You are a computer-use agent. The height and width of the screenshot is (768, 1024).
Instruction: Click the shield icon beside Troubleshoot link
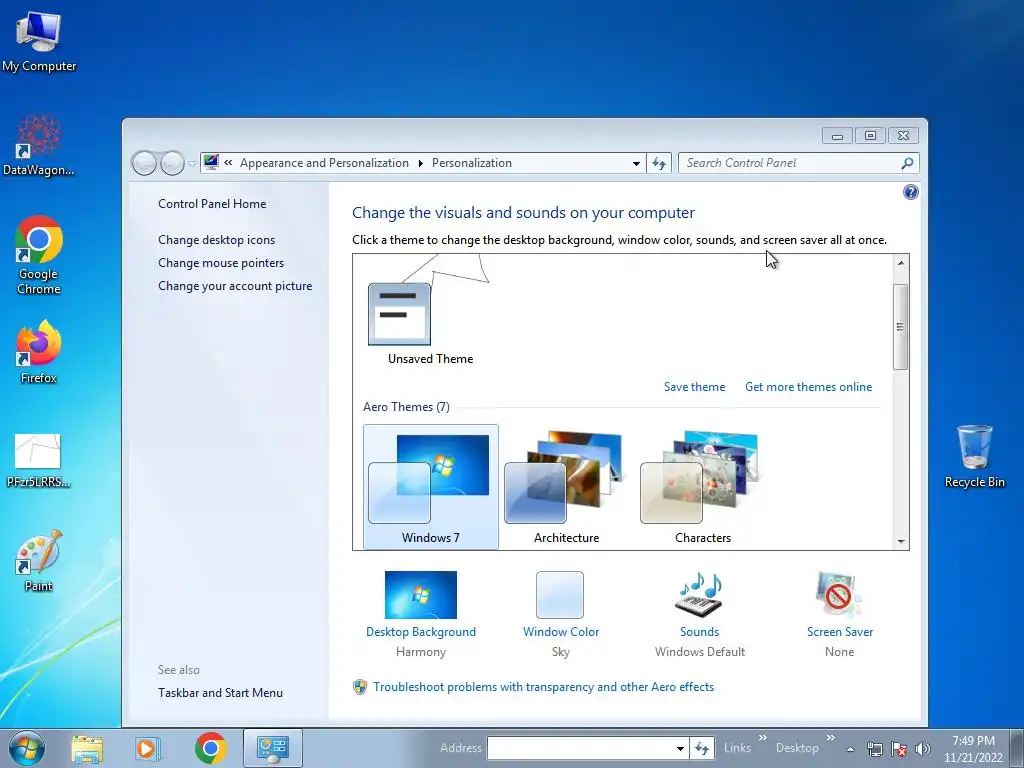pos(360,687)
